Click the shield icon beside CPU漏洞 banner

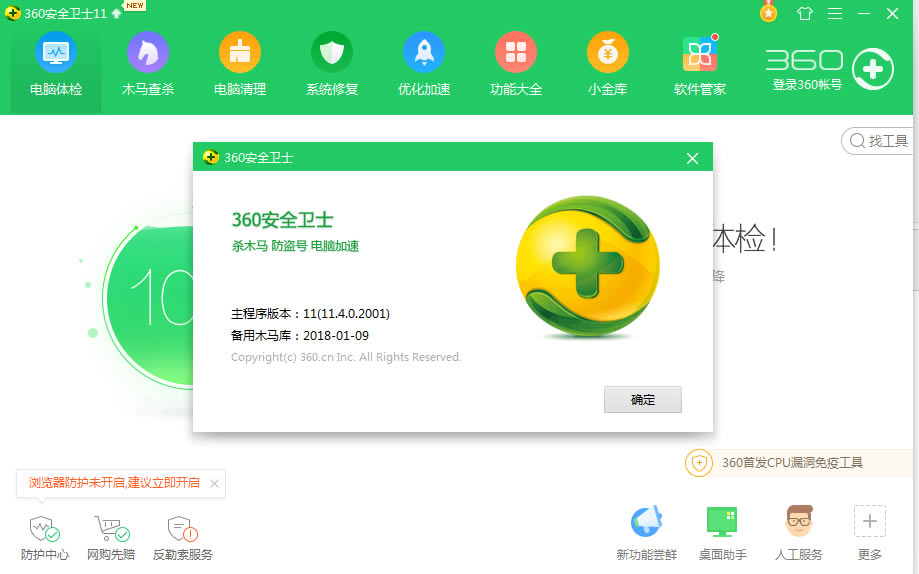[699, 463]
